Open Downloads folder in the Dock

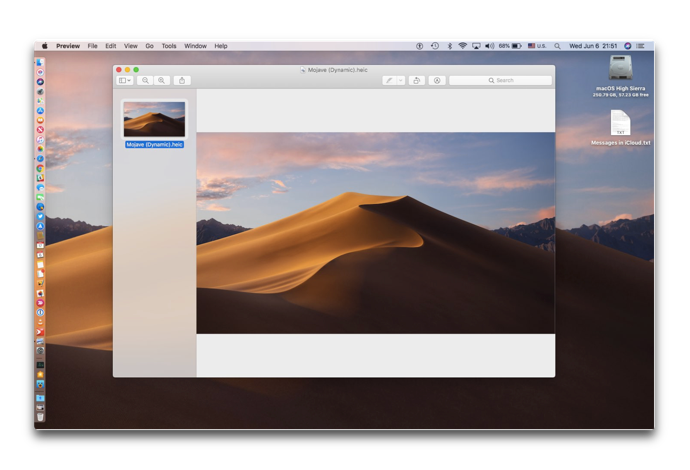(x=40, y=398)
